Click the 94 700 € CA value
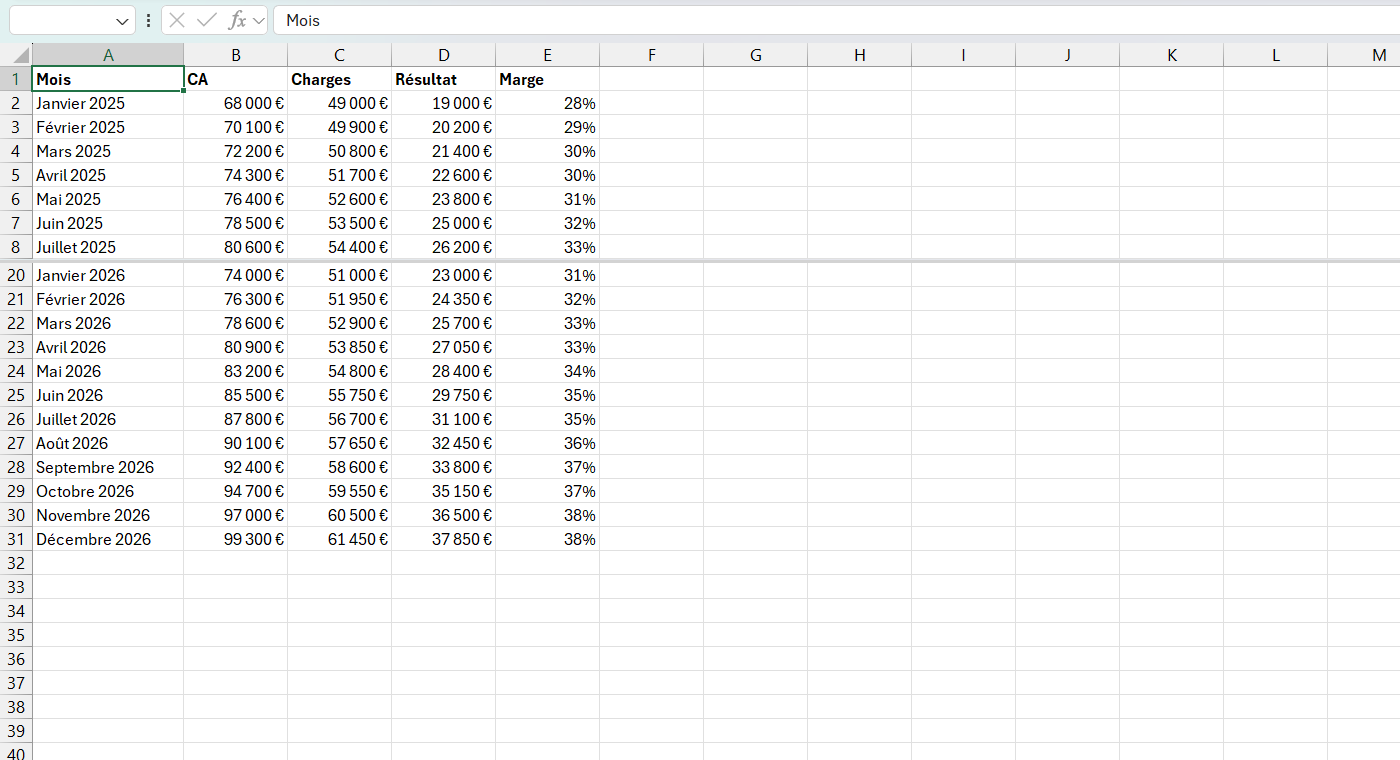 coord(236,491)
